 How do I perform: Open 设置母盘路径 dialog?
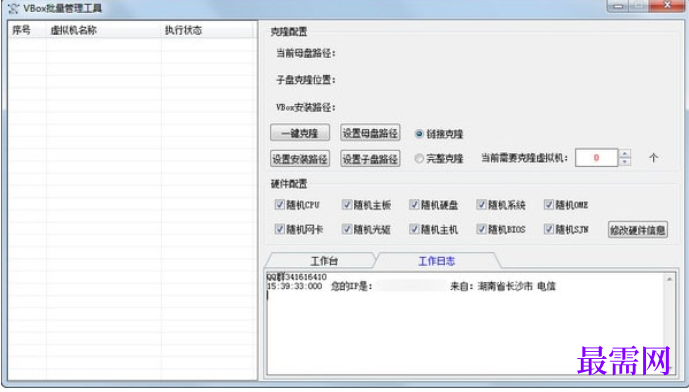point(370,133)
